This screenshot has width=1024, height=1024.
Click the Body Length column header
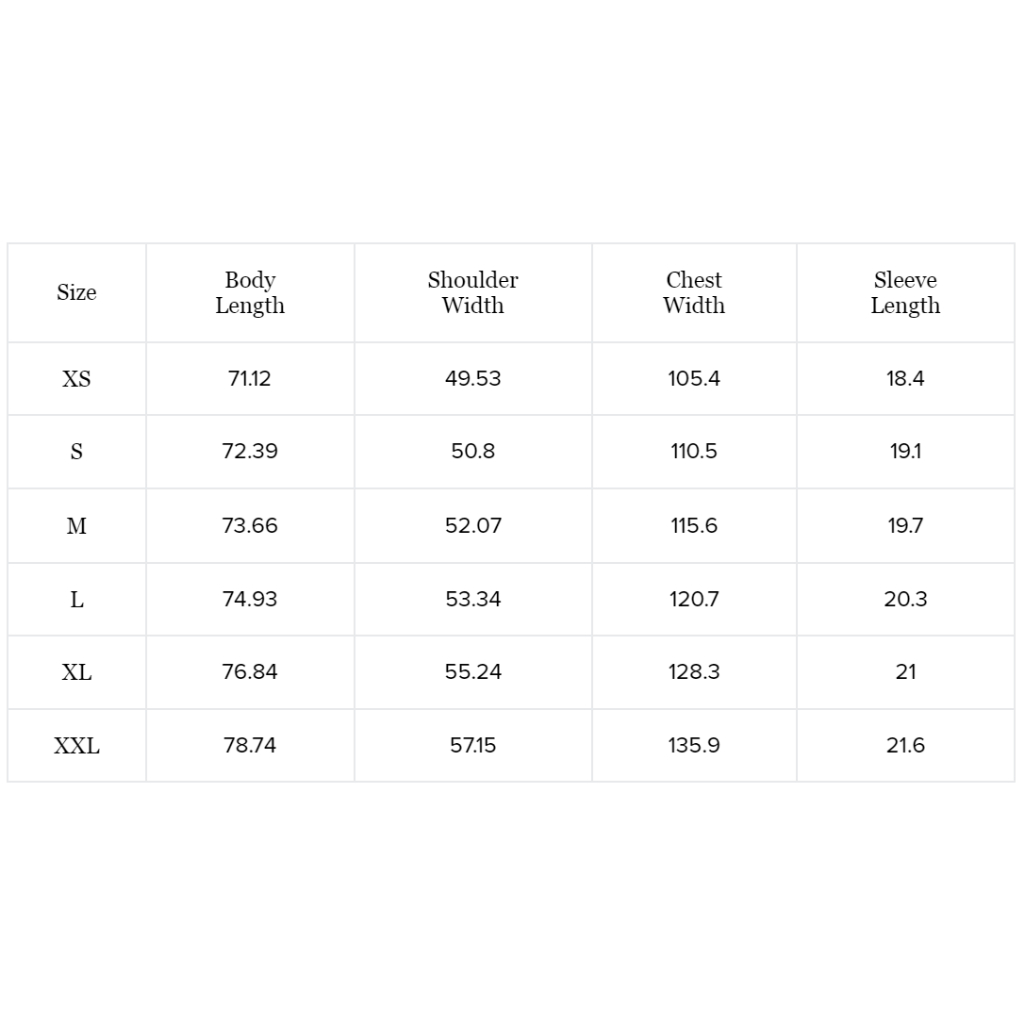[250, 293]
